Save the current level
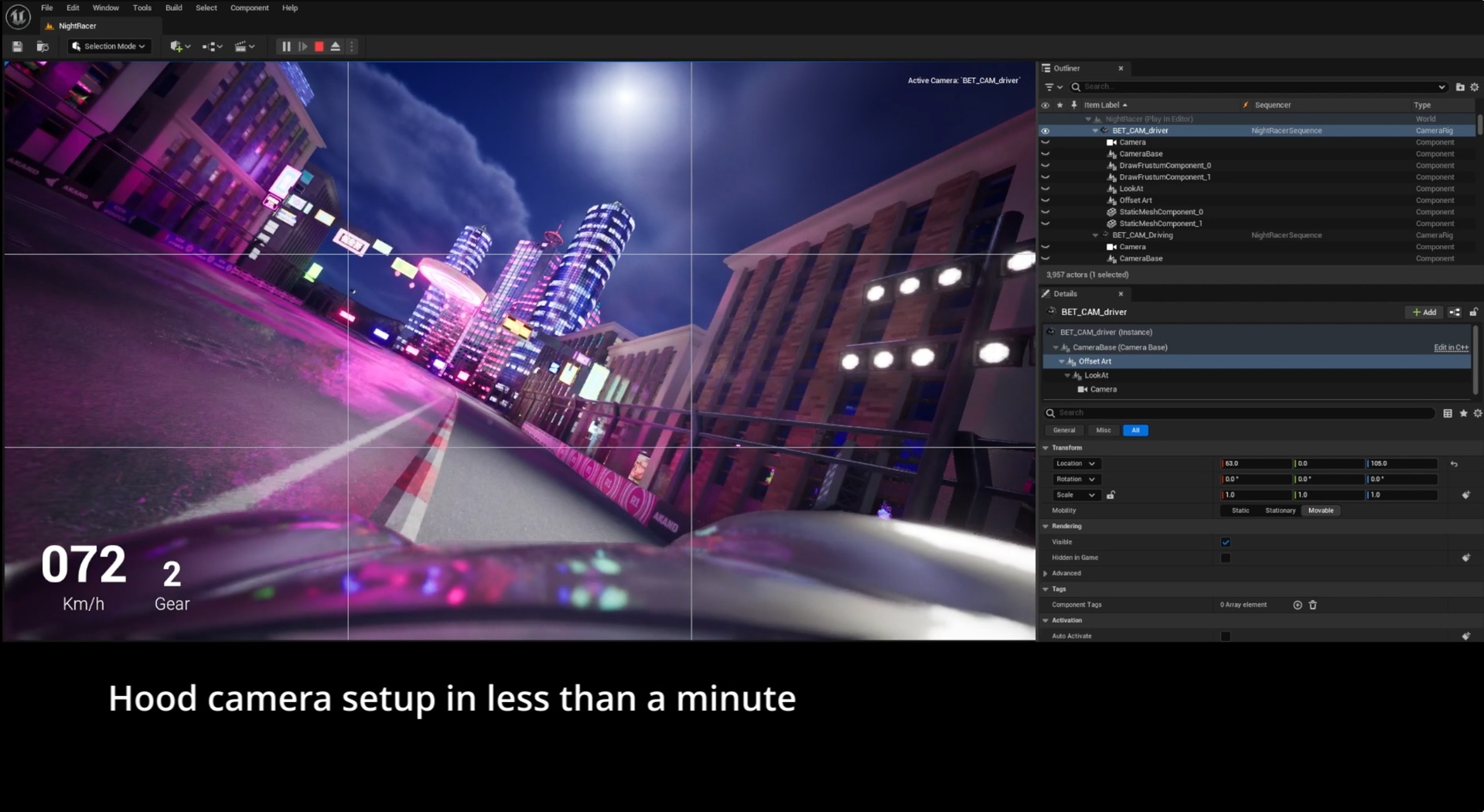 tap(17, 46)
